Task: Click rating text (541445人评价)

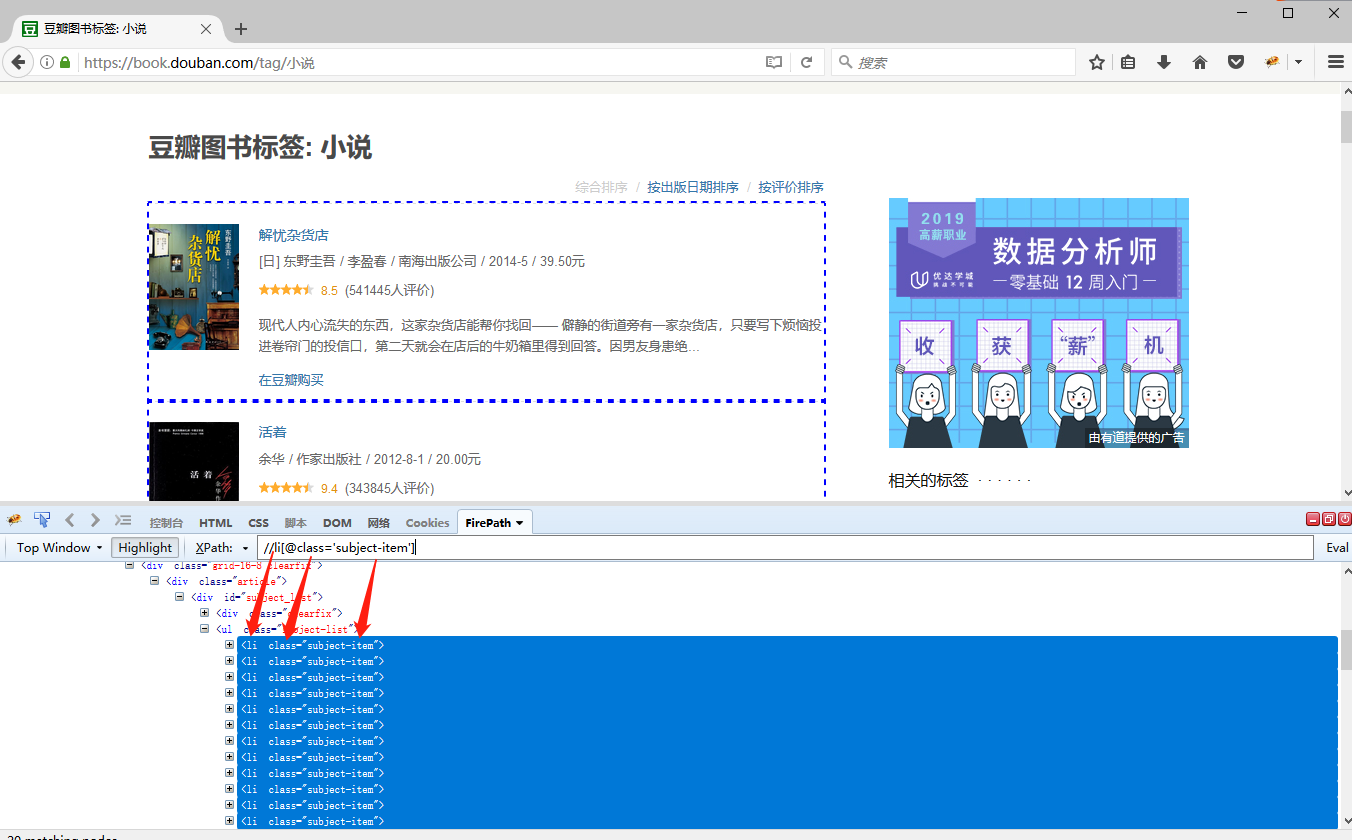Action: click(x=389, y=291)
